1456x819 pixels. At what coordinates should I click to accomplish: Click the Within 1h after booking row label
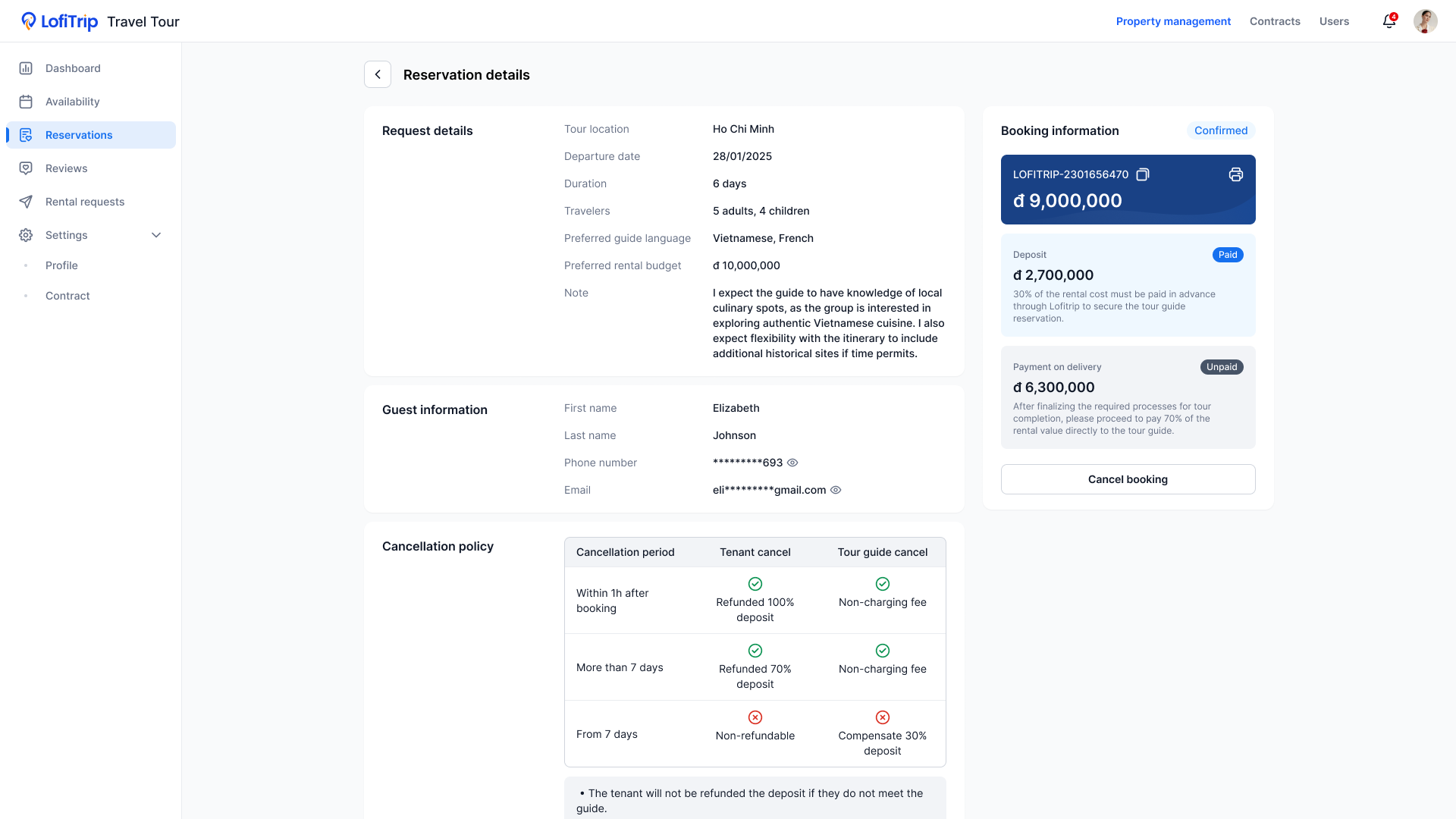[x=613, y=601]
